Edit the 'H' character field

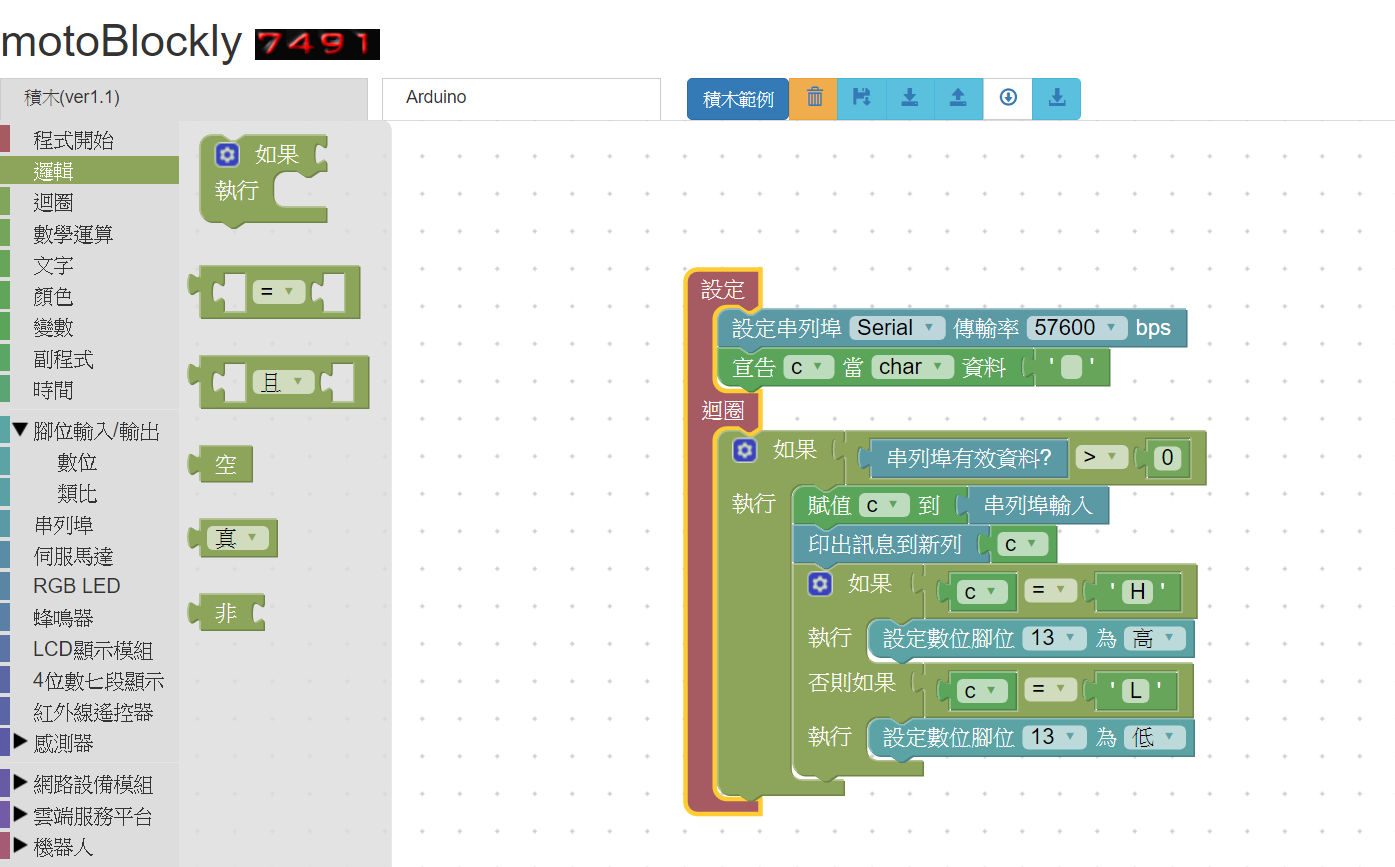coord(1137,591)
